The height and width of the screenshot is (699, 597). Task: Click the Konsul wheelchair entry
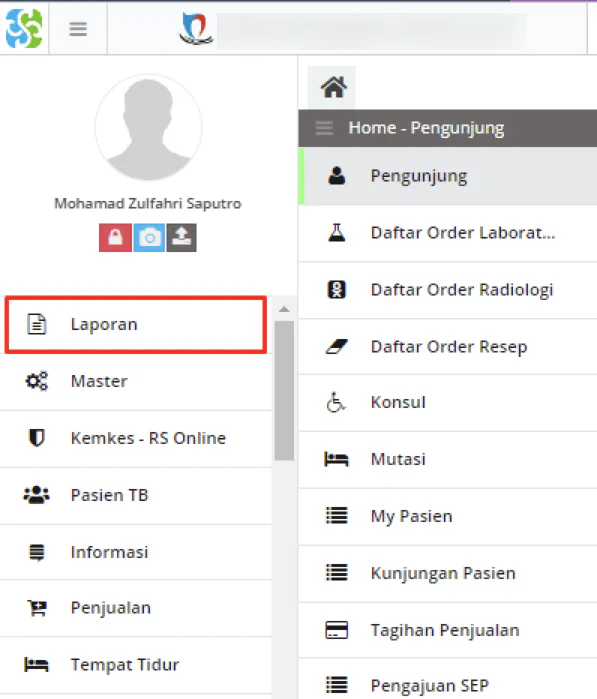click(448, 403)
